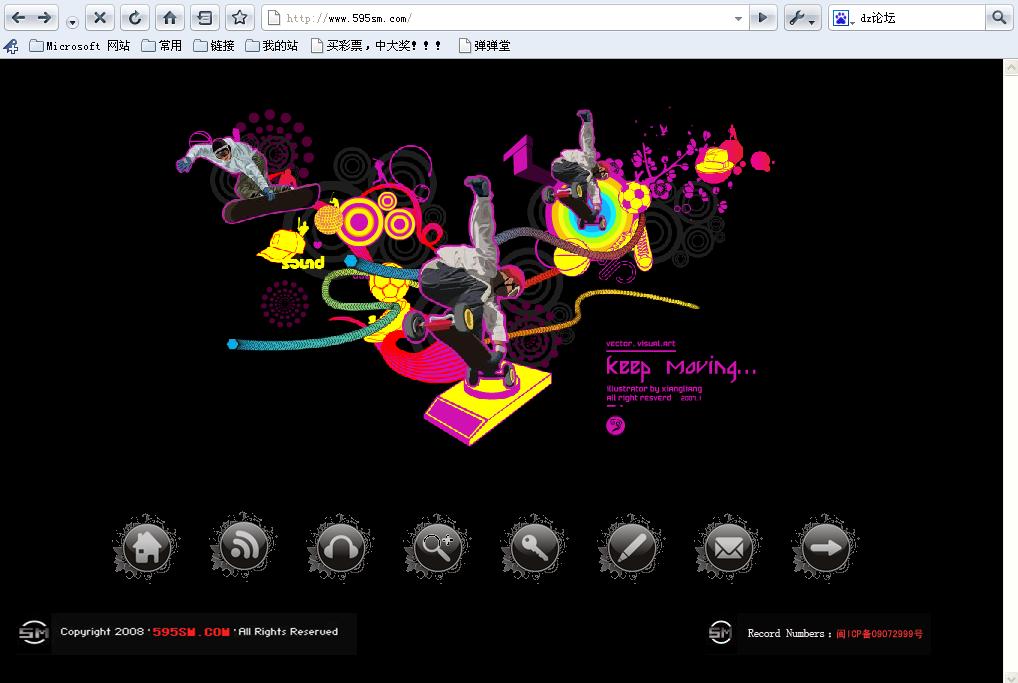Viewport: 1018px width, 683px height.
Task: Click the envelope mail icon
Action: pos(729,548)
